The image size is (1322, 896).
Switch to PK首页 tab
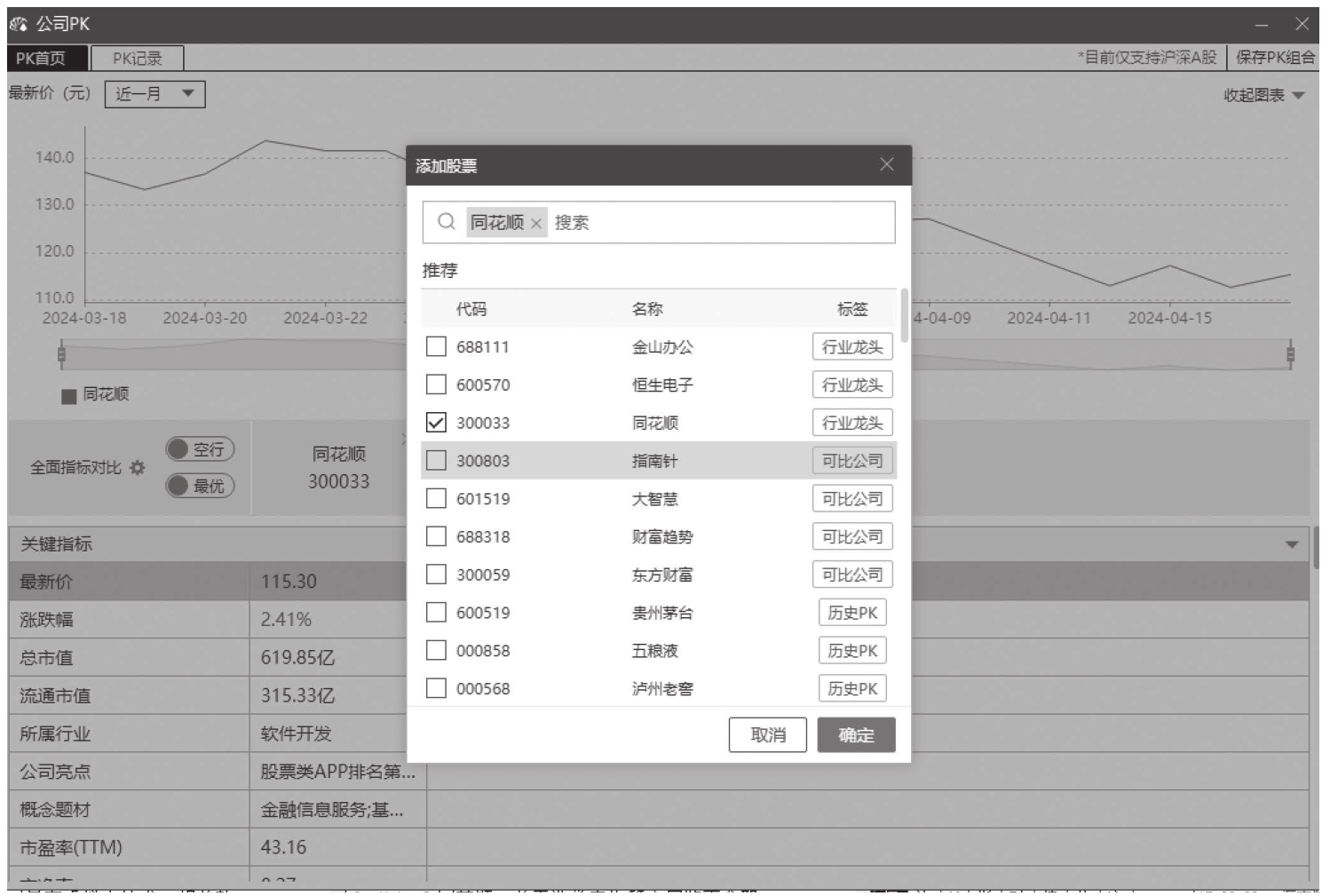pyautogui.click(x=48, y=59)
